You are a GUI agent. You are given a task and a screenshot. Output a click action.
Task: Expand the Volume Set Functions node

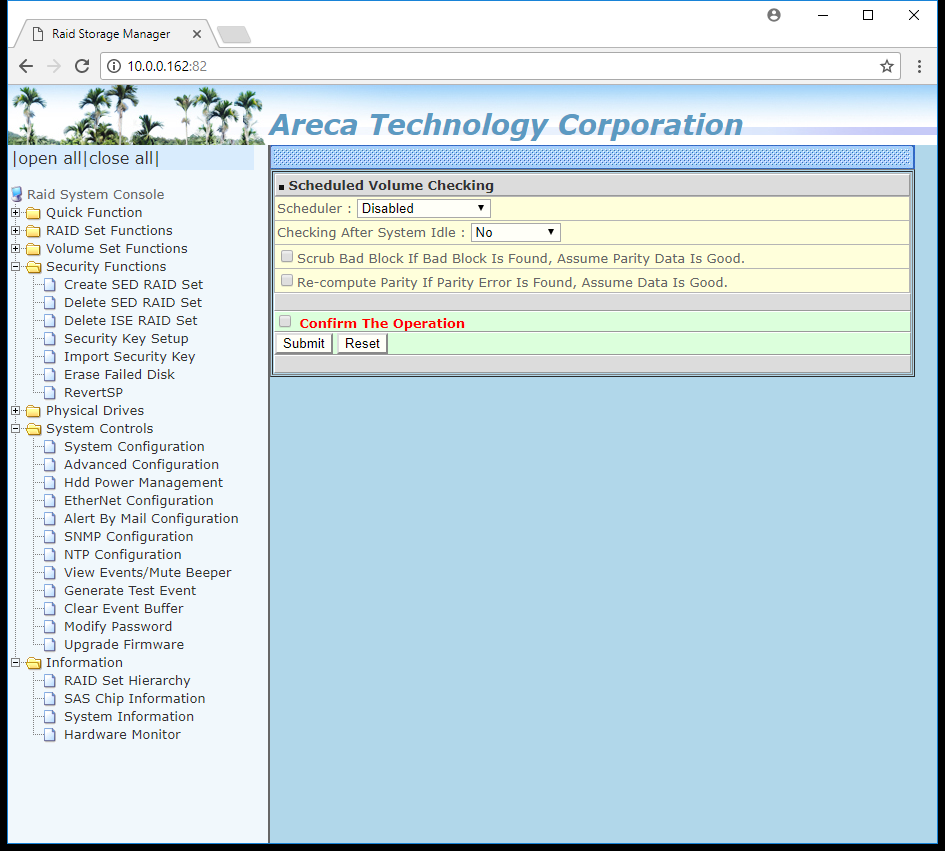pyautogui.click(x=16, y=249)
